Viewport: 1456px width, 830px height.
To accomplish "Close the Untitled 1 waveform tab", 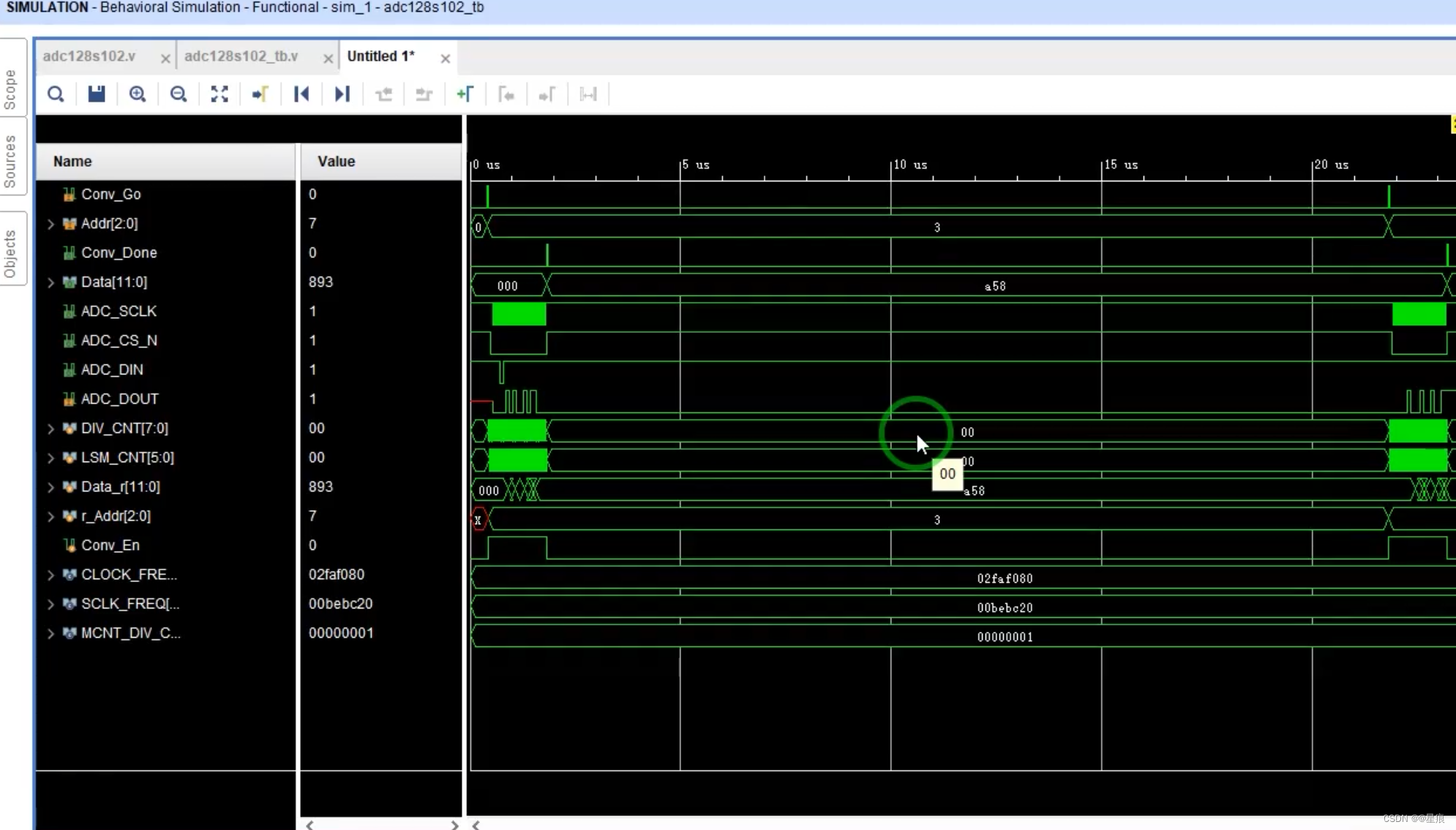I will [x=445, y=59].
